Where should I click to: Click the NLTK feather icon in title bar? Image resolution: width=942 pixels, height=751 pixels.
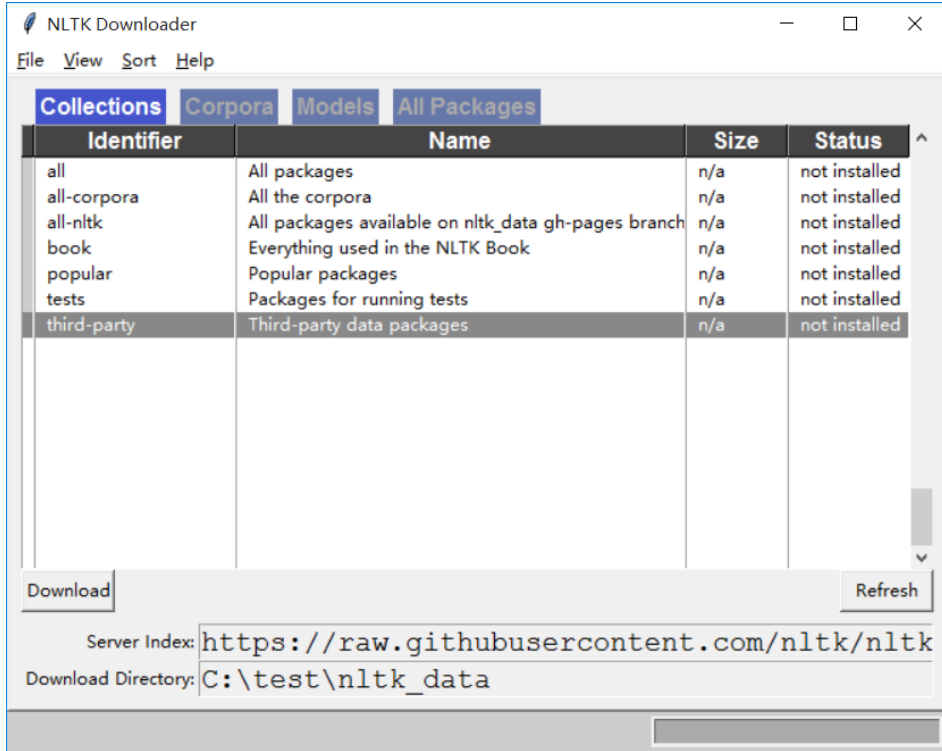[x=29, y=24]
